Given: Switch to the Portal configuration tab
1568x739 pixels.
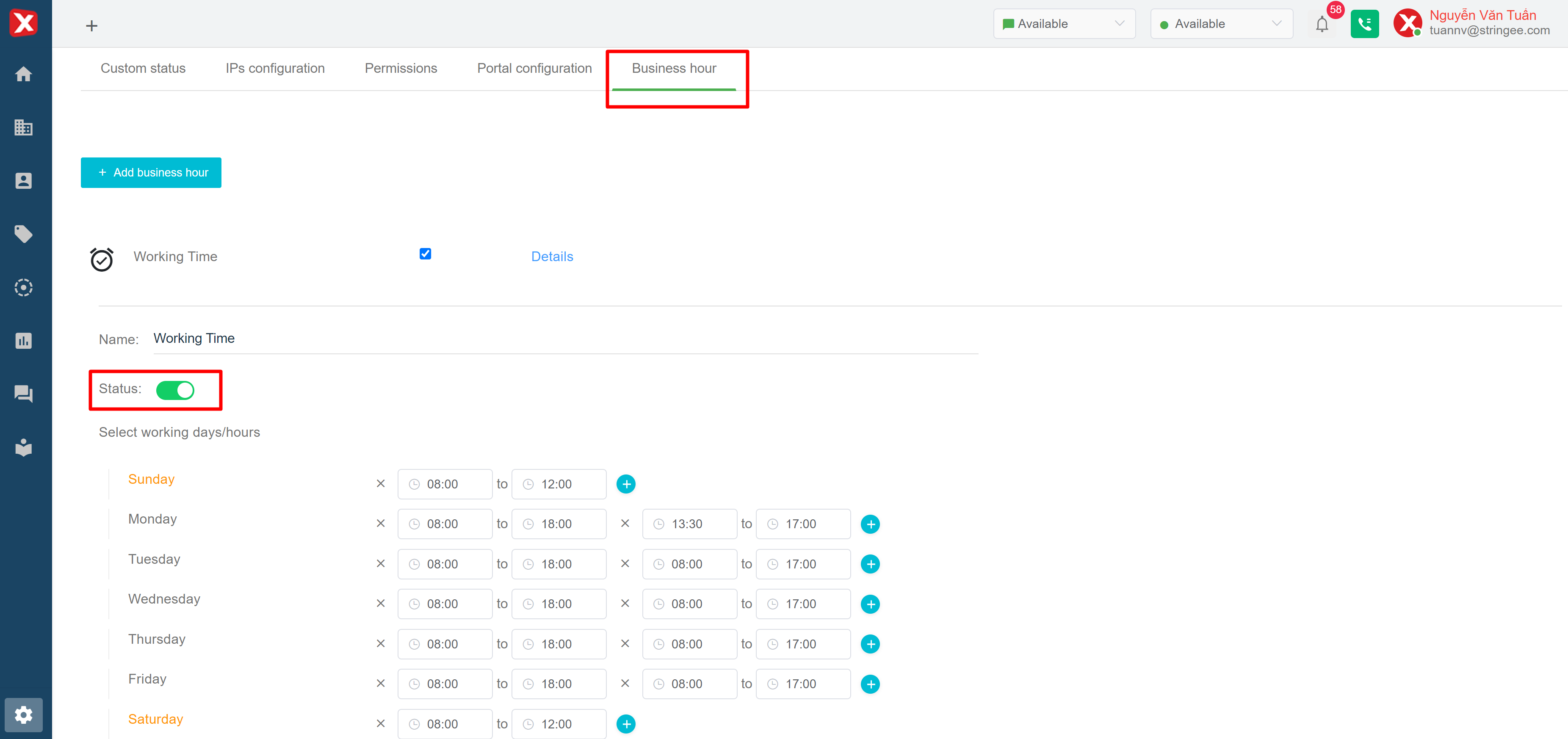Looking at the screenshot, I should pos(534,68).
